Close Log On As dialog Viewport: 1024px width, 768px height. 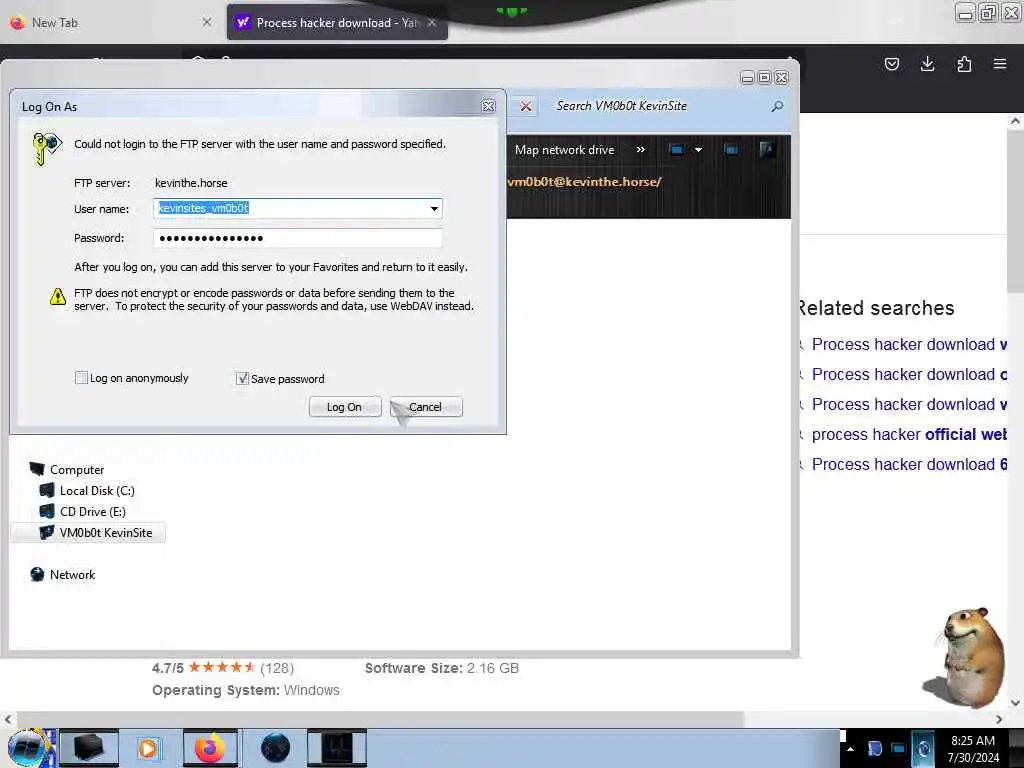tap(488, 106)
